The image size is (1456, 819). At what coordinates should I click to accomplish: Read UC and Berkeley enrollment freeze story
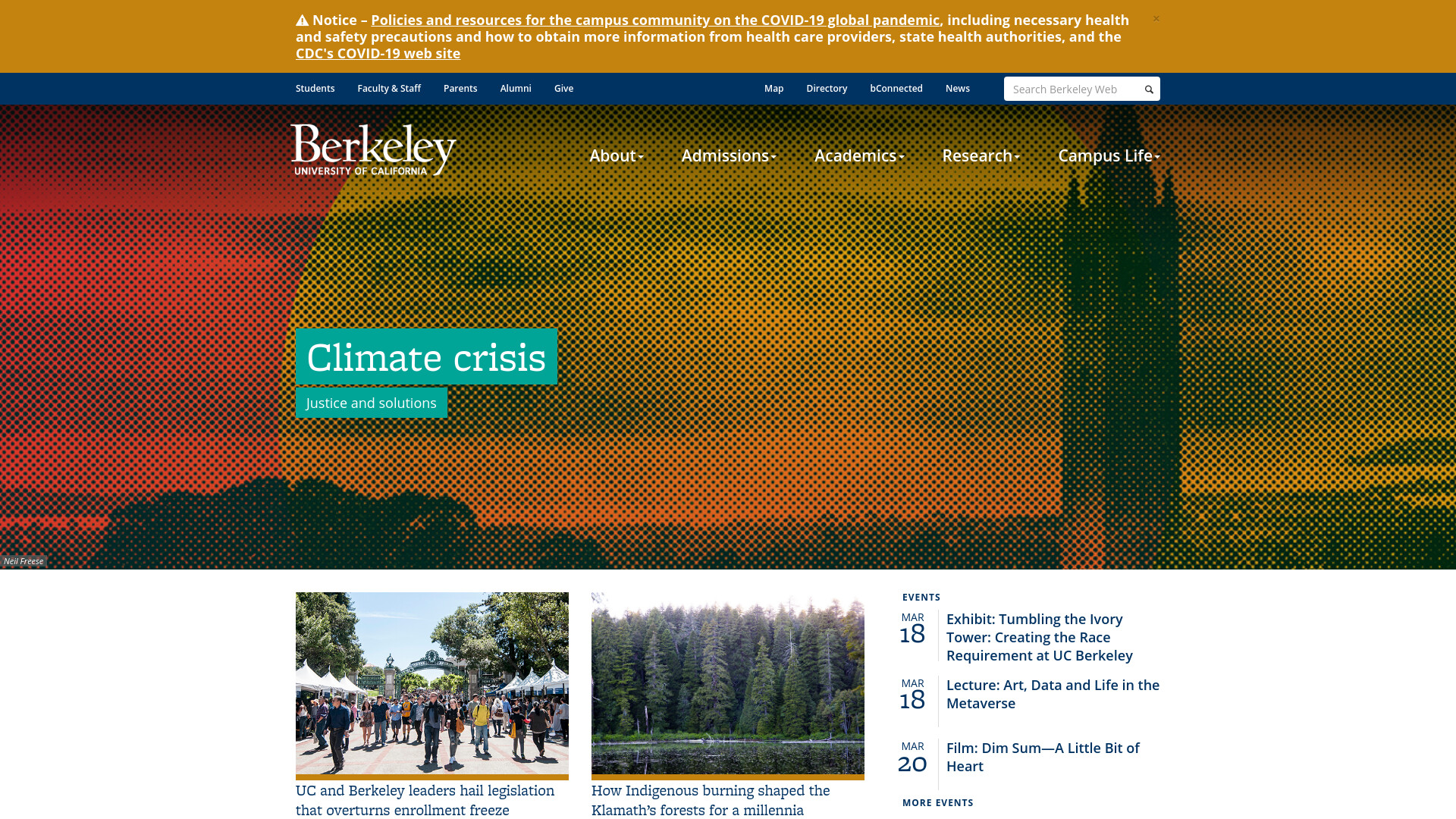click(x=425, y=801)
